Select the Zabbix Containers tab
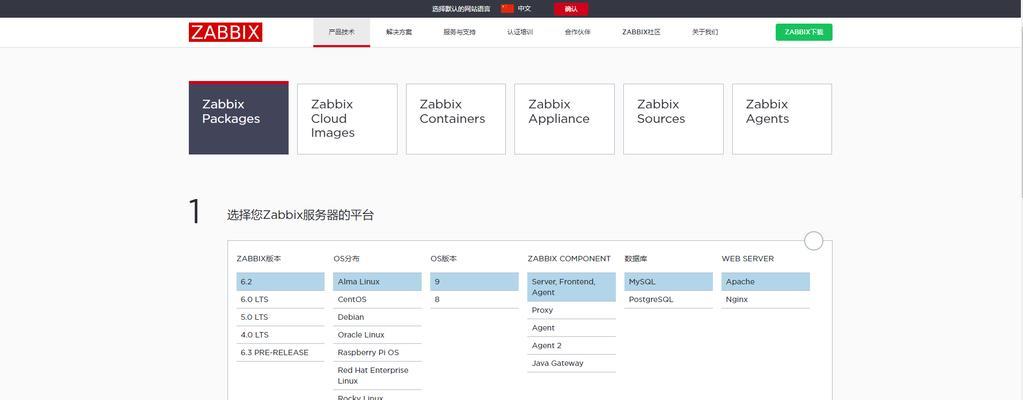Image resolution: width=1023 pixels, height=400 pixels. coord(455,119)
